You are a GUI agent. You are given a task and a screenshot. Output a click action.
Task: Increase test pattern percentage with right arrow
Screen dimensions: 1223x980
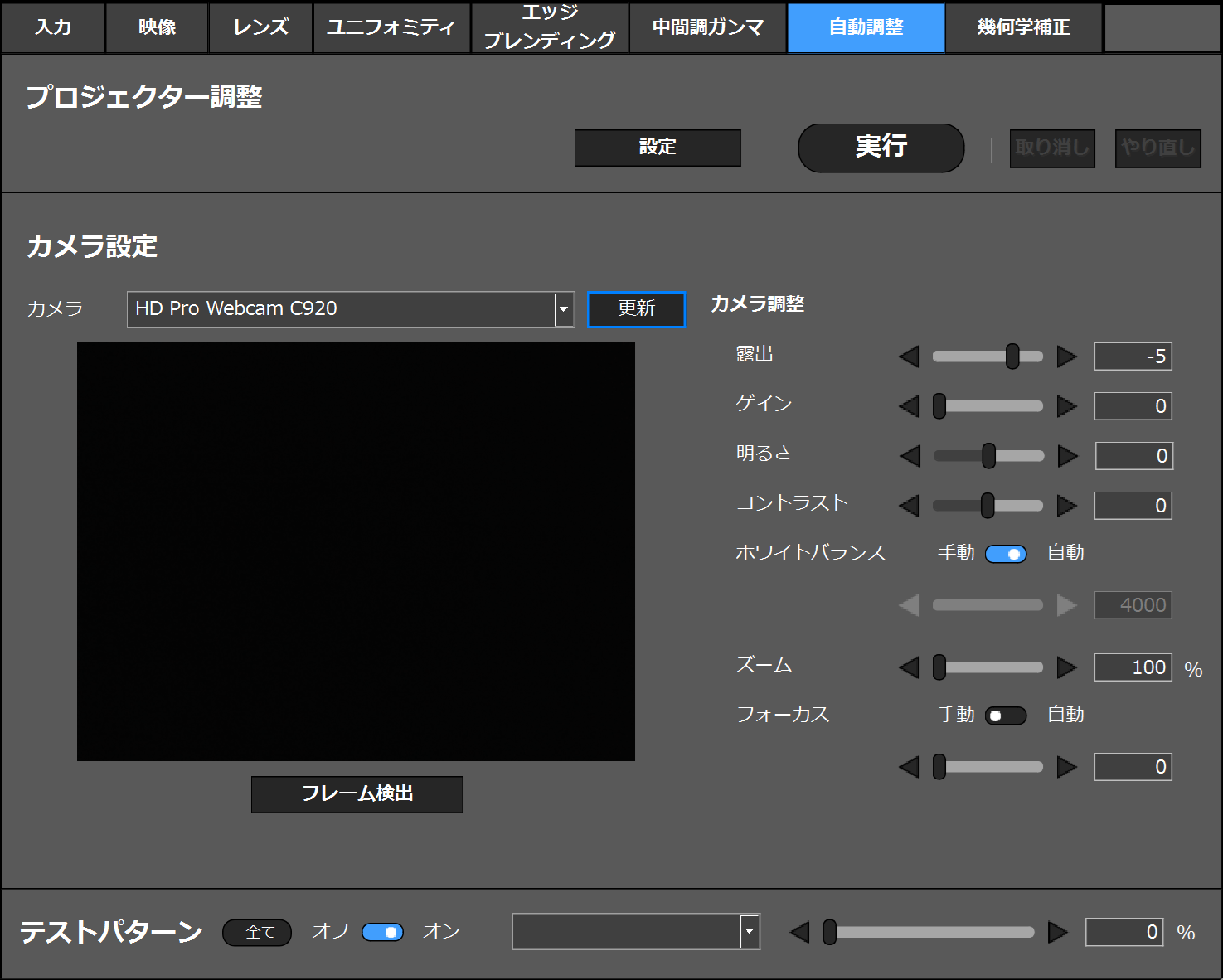click(x=1057, y=932)
